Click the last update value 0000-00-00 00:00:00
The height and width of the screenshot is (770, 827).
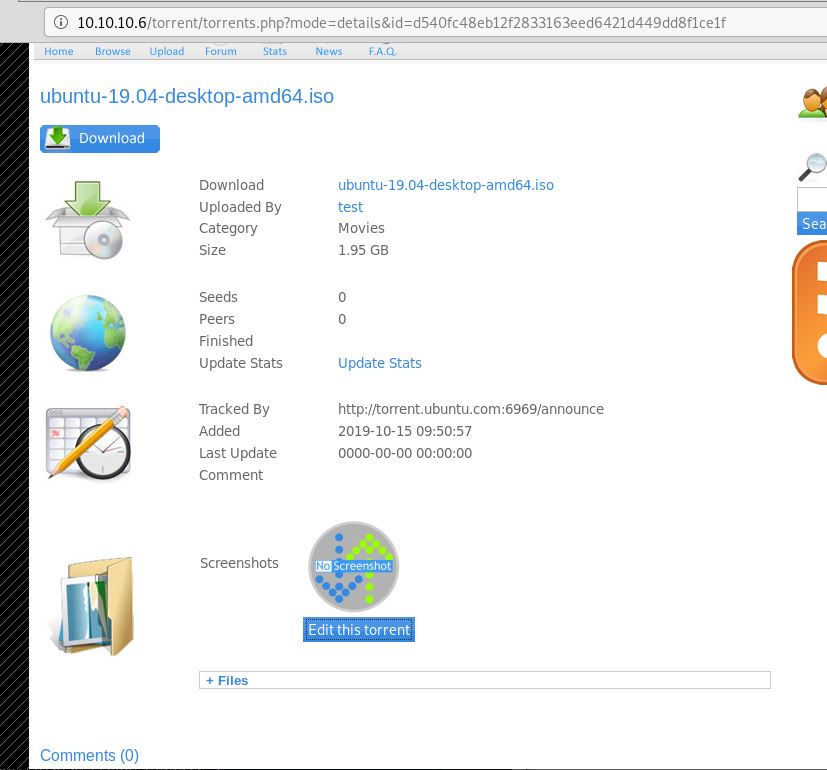(x=405, y=453)
